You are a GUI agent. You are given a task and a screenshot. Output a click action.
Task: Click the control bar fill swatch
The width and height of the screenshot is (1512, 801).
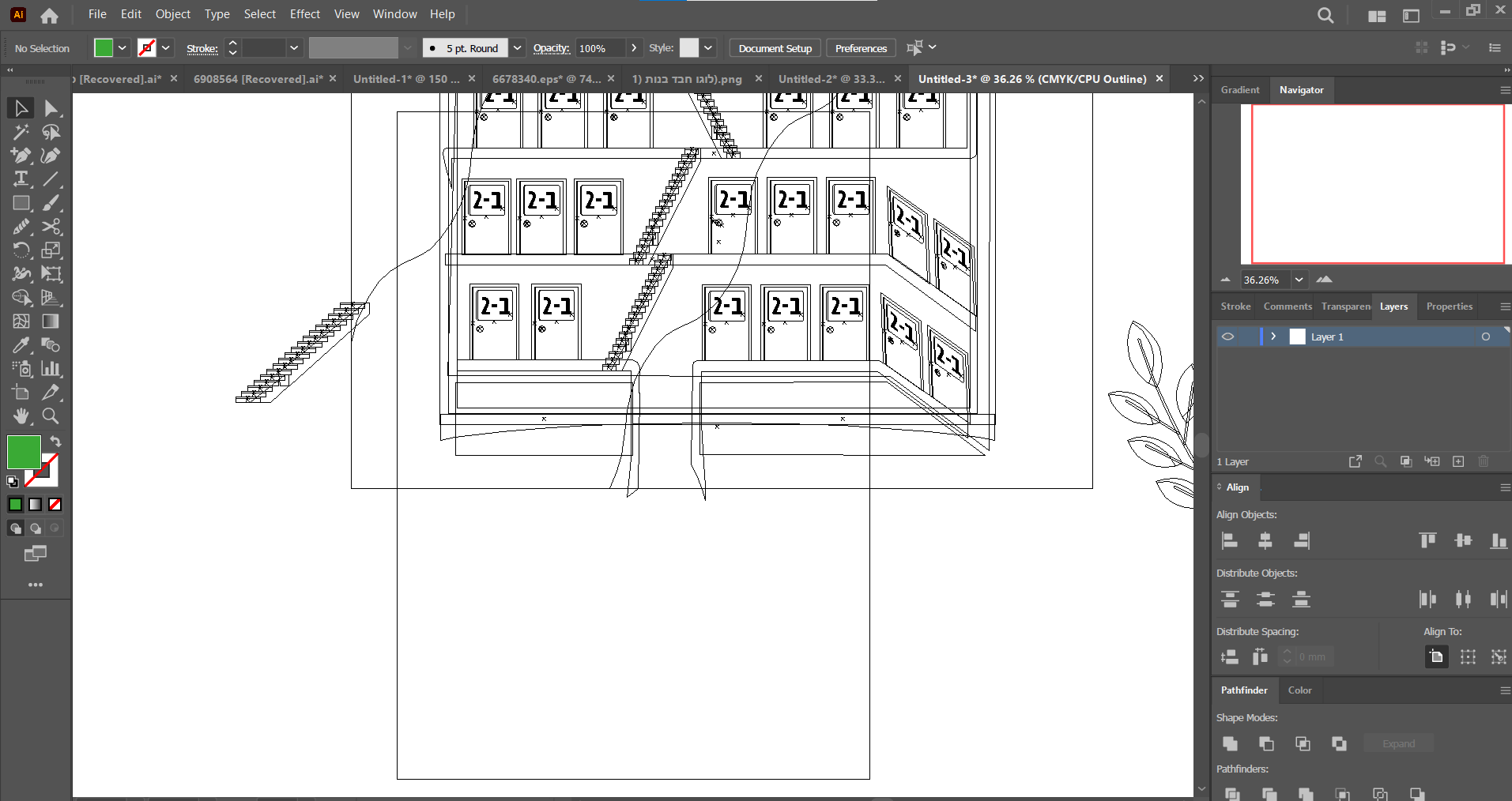tap(104, 48)
